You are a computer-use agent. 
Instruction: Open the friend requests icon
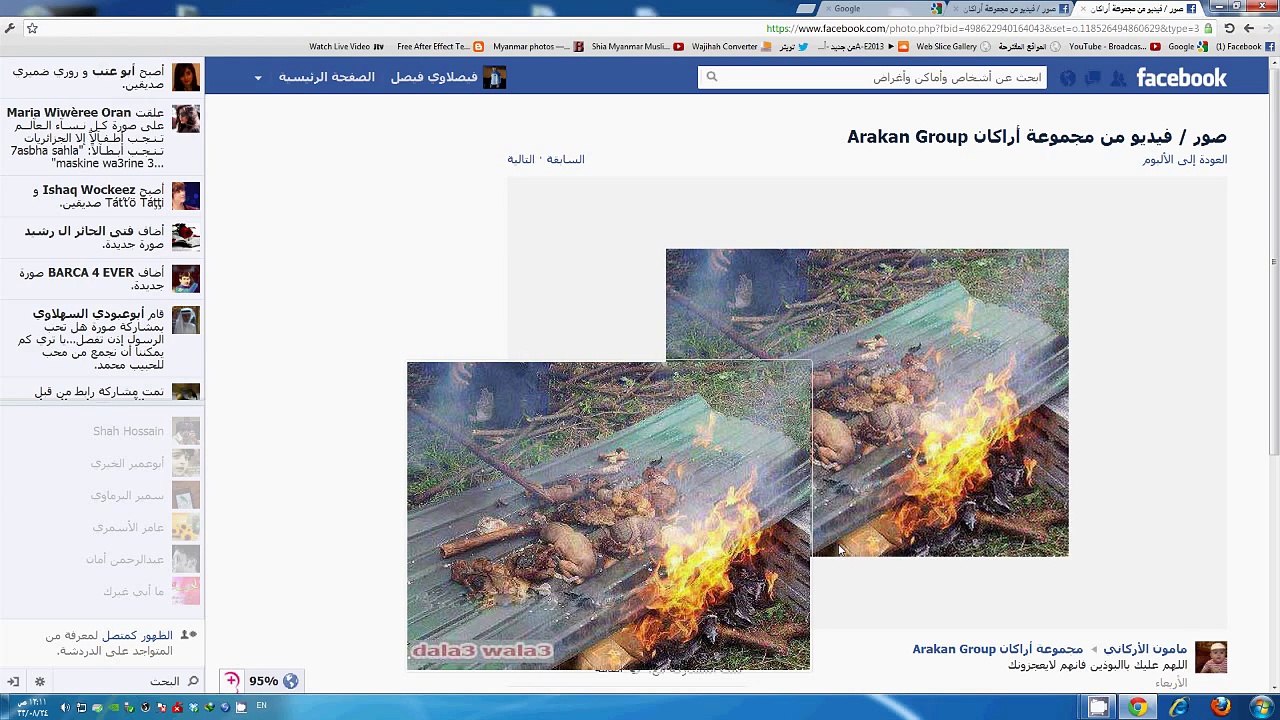pyautogui.click(x=1118, y=78)
